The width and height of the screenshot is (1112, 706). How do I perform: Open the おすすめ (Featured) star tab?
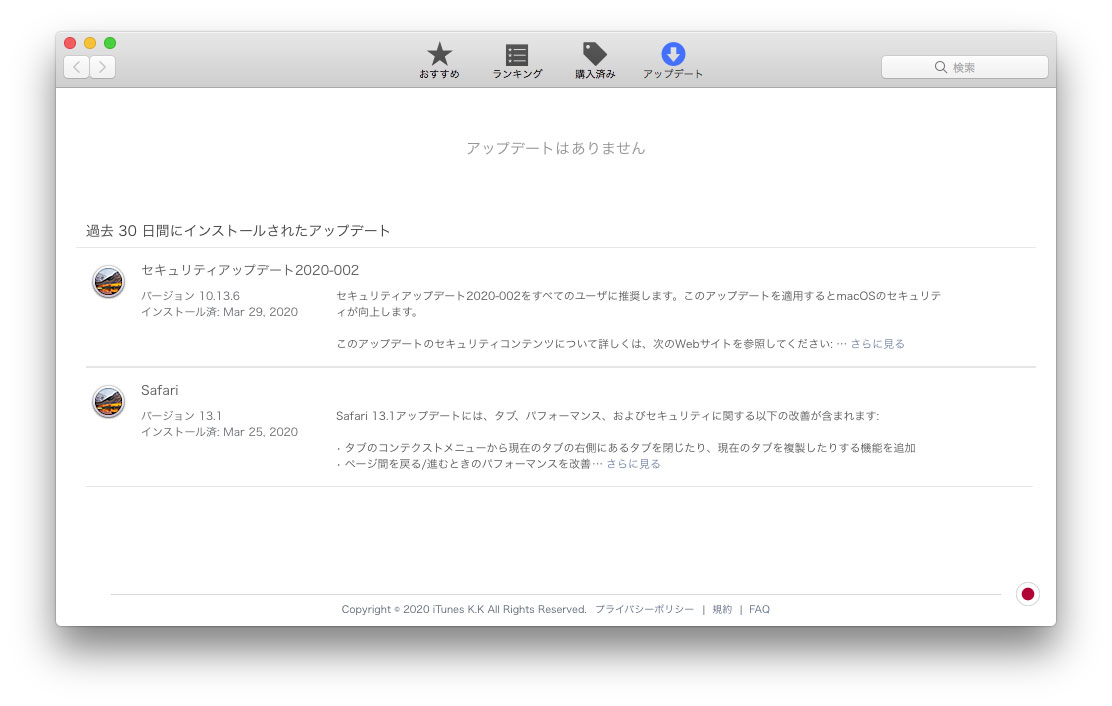click(x=439, y=60)
